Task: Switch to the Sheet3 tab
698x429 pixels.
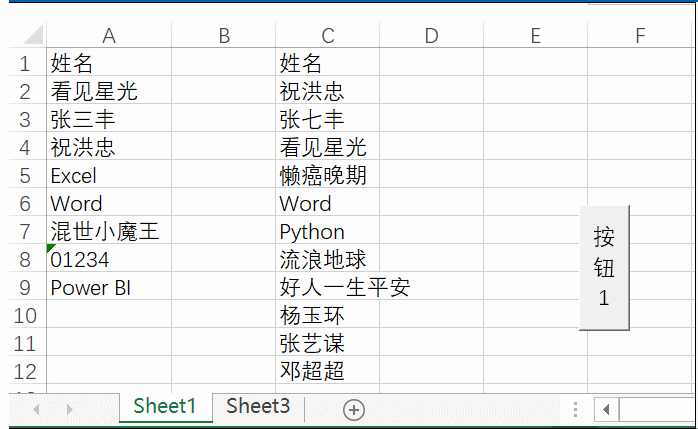Action: (258, 406)
